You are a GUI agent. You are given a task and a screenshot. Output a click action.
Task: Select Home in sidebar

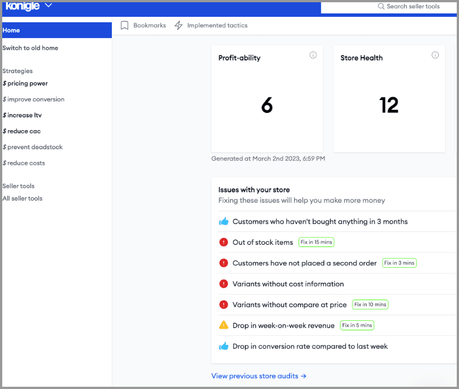coord(57,30)
